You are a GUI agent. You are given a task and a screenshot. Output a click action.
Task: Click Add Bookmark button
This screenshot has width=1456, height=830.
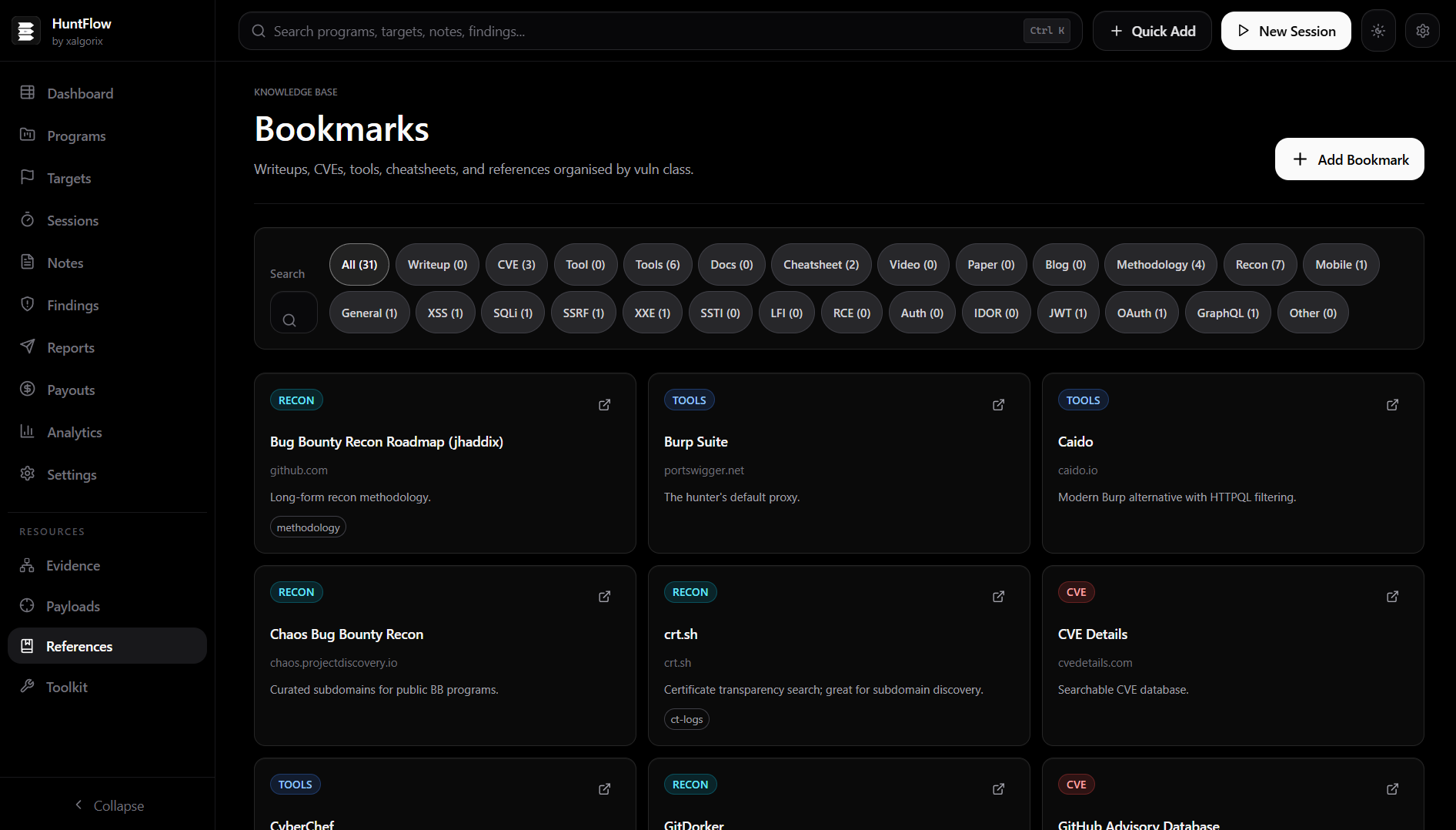click(1349, 159)
